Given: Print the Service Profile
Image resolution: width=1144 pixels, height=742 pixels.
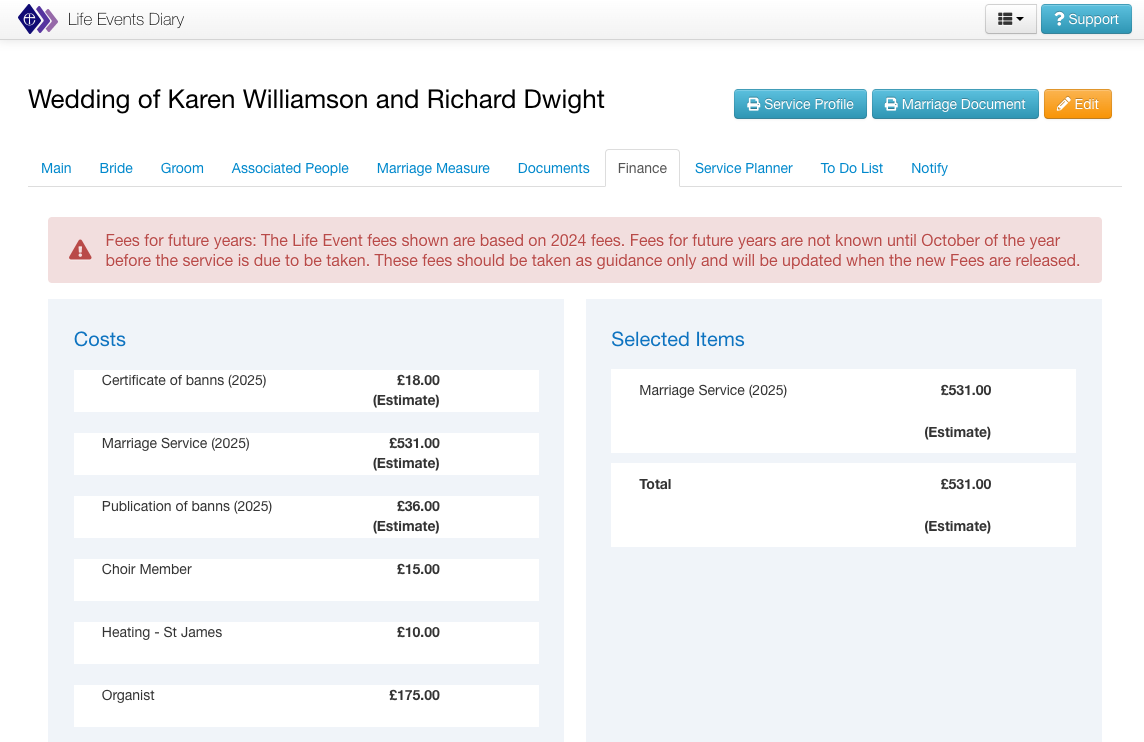Looking at the screenshot, I should pyautogui.click(x=800, y=104).
